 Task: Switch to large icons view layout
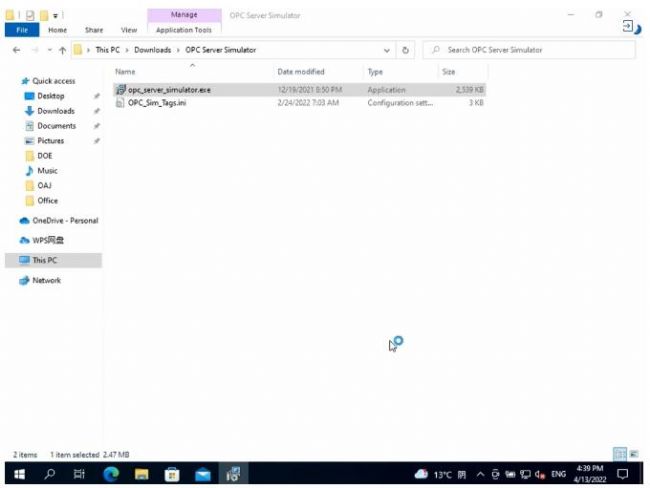[x=634, y=454]
